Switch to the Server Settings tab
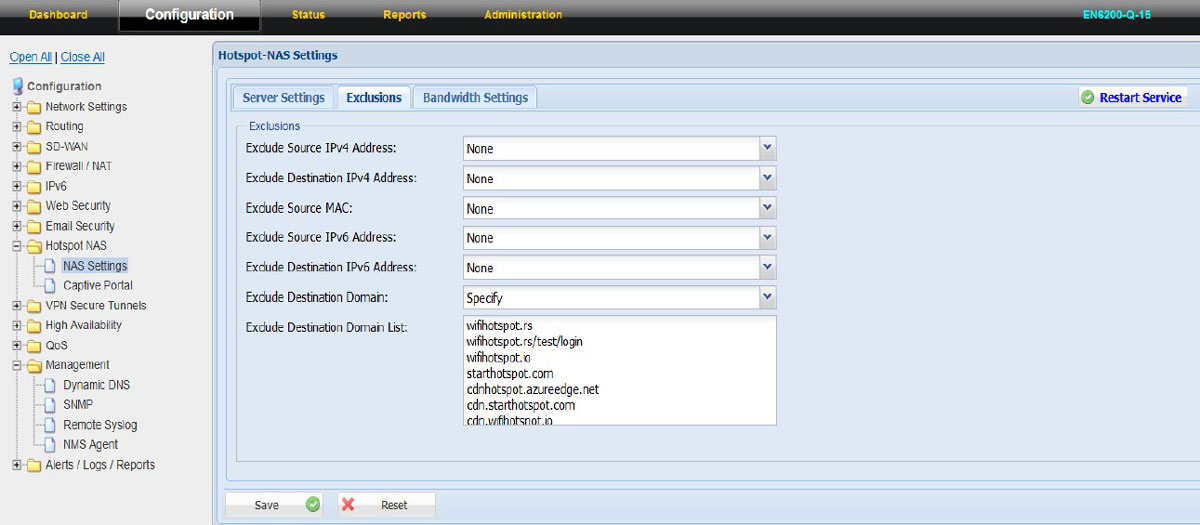 point(283,98)
